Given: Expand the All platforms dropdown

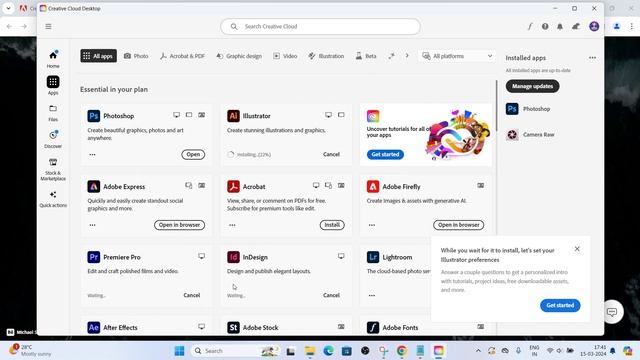Looking at the screenshot, I should (x=457, y=56).
